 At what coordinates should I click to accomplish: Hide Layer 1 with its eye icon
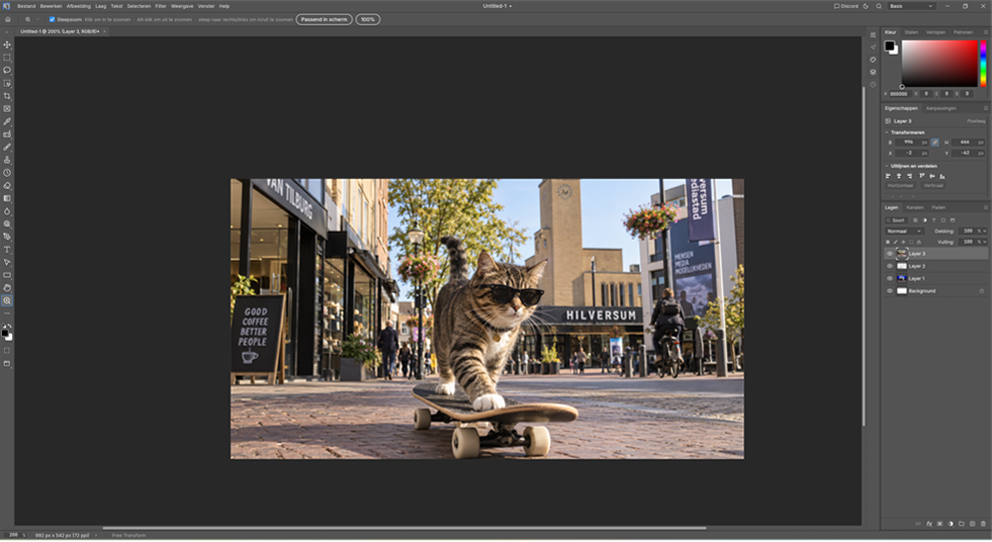pos(890,278)
